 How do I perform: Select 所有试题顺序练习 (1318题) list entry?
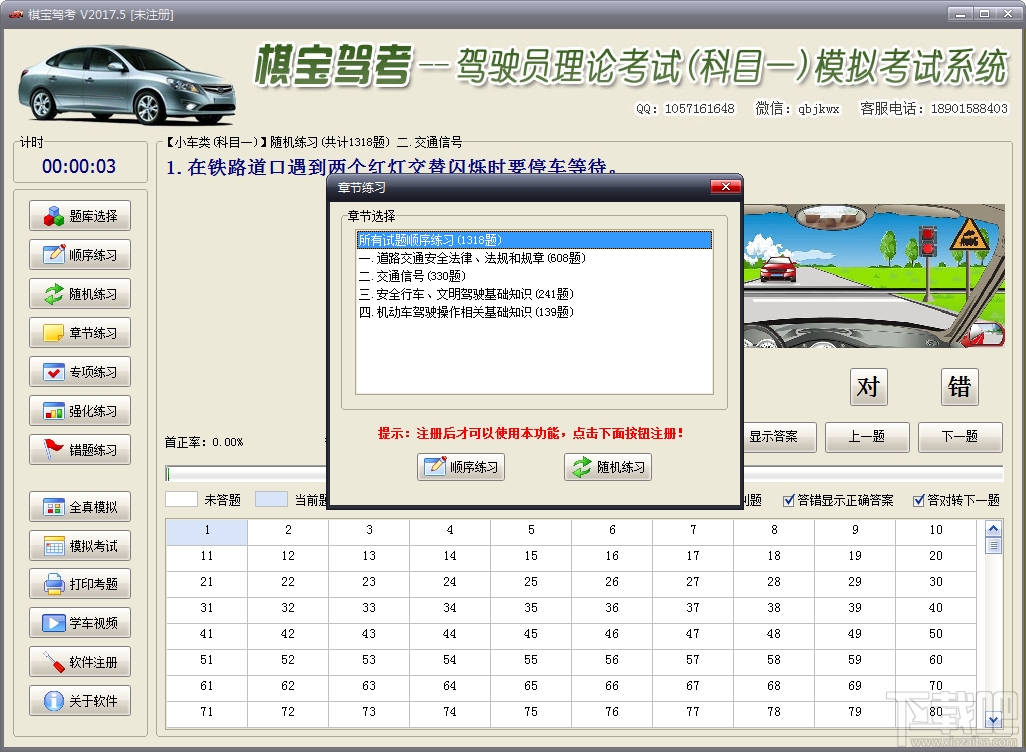[534, 240]
